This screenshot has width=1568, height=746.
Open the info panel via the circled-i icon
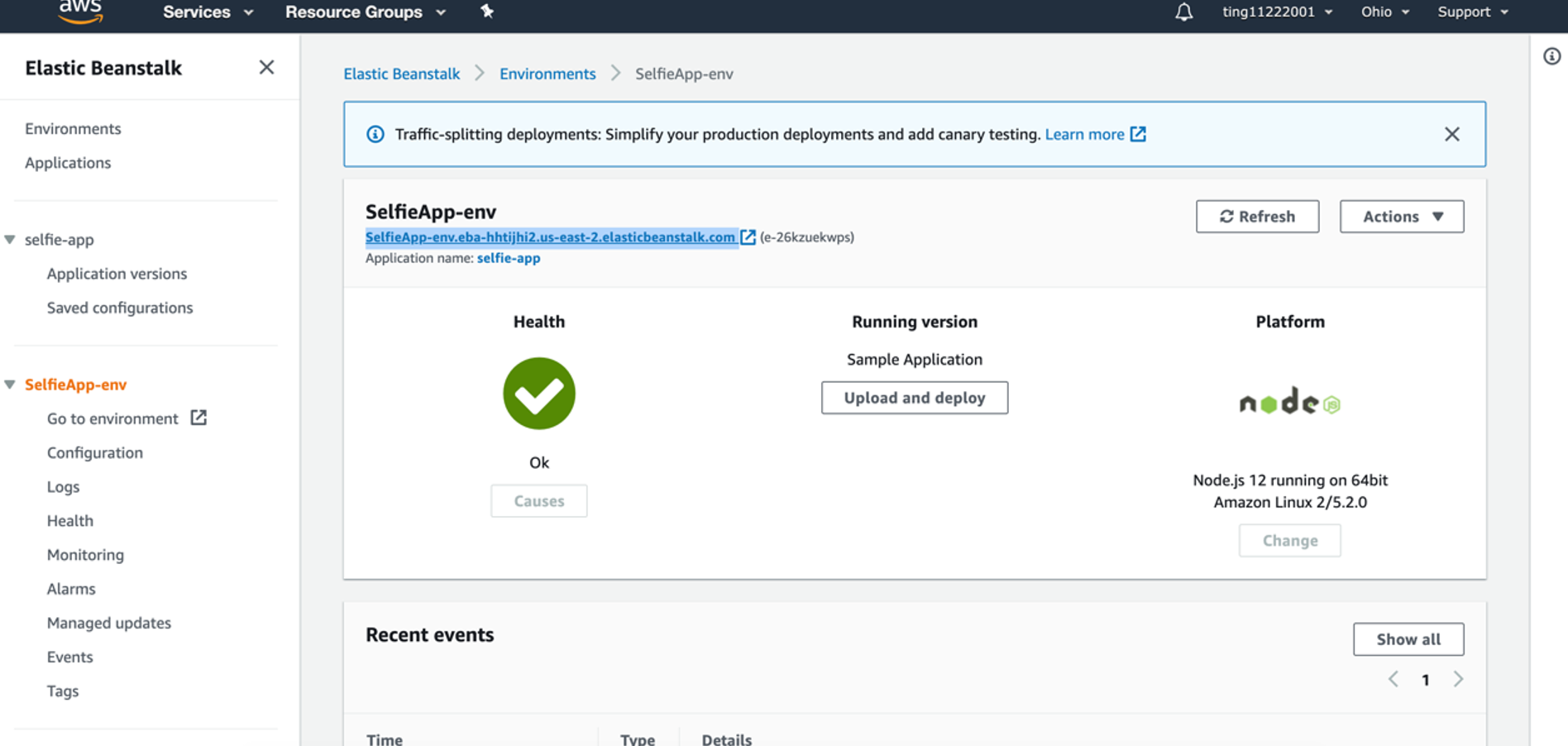tap(1551, 55)
